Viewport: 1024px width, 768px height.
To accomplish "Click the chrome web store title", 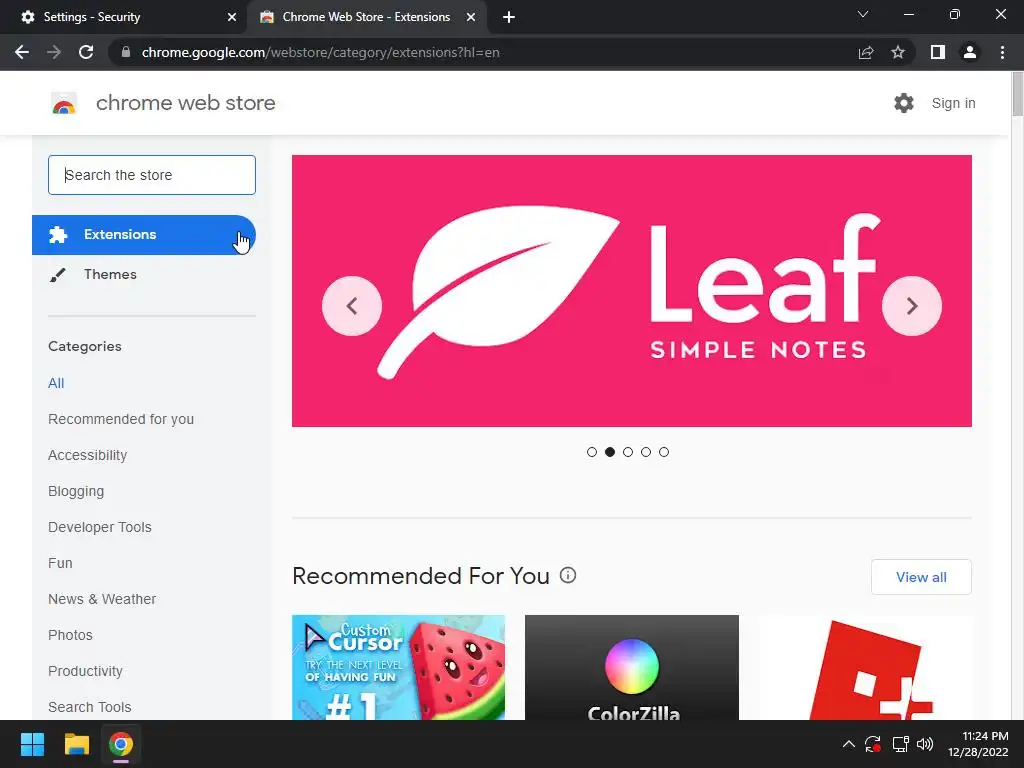I will (185, 103).
